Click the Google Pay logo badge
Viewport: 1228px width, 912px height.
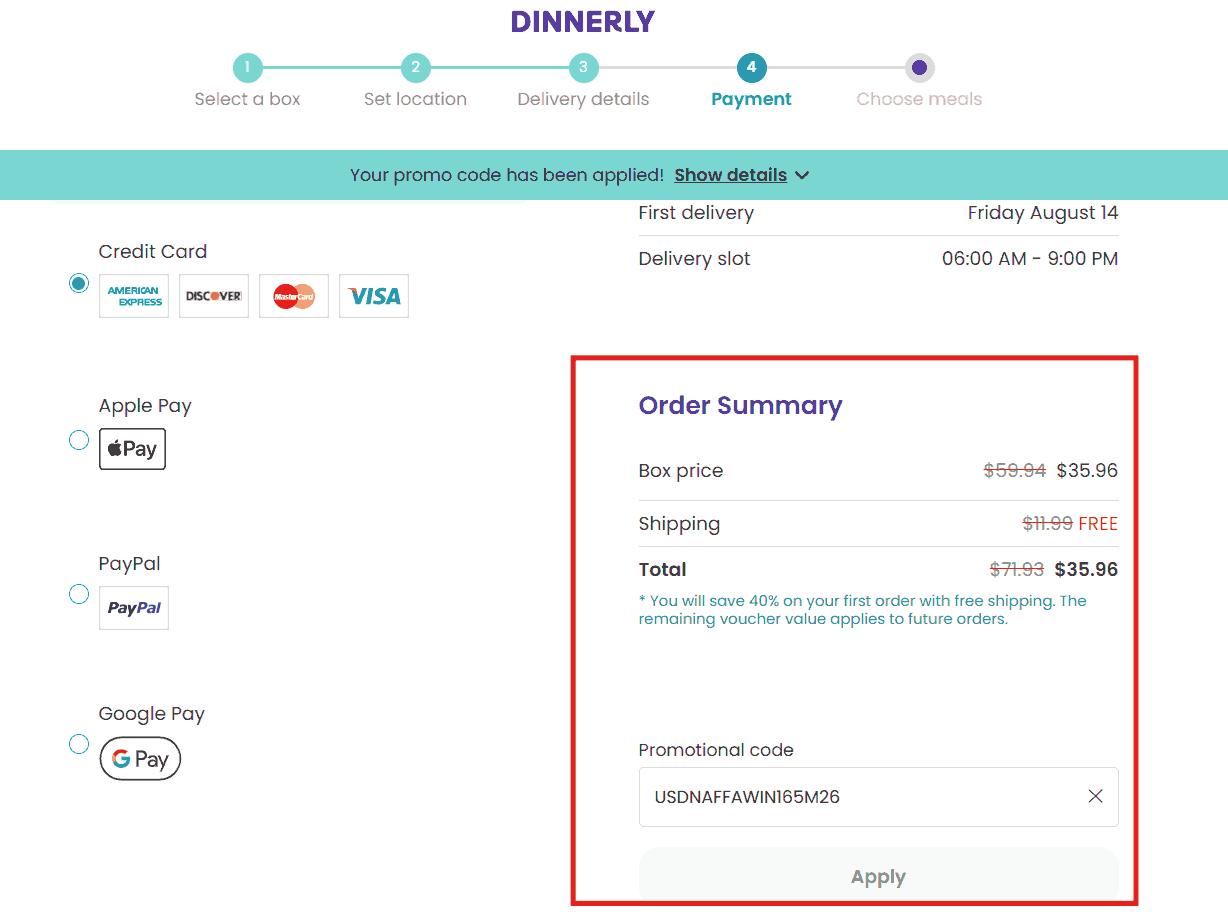coord(140,759)
